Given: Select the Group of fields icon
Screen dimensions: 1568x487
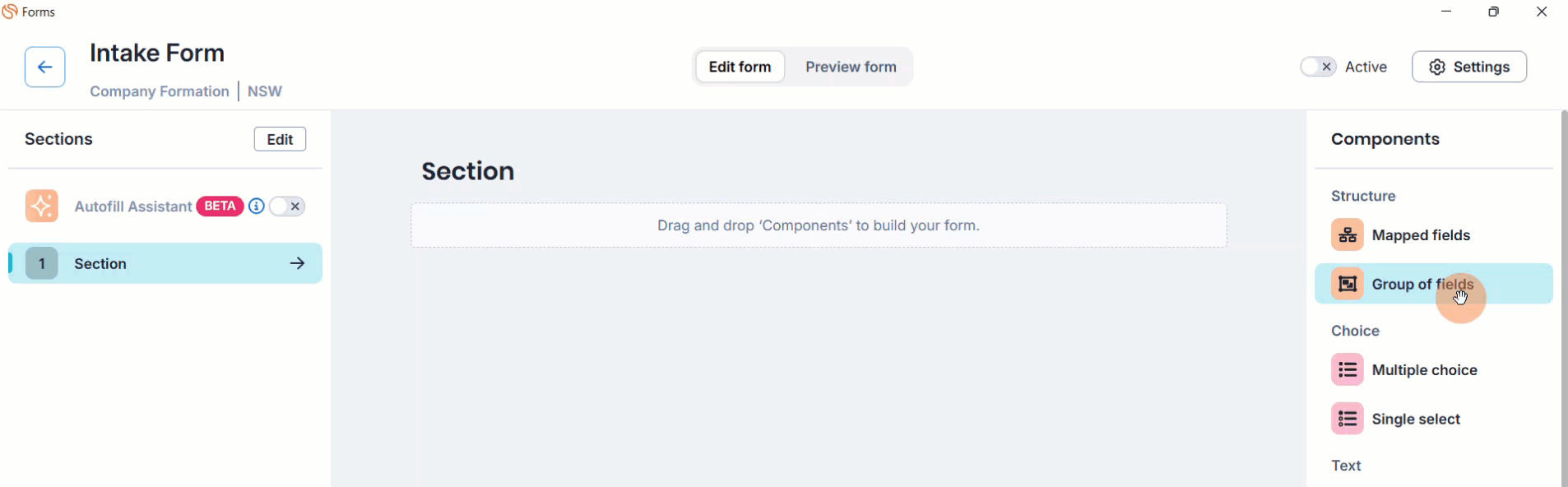Looking at the screenshot, I should [1348, 284].
